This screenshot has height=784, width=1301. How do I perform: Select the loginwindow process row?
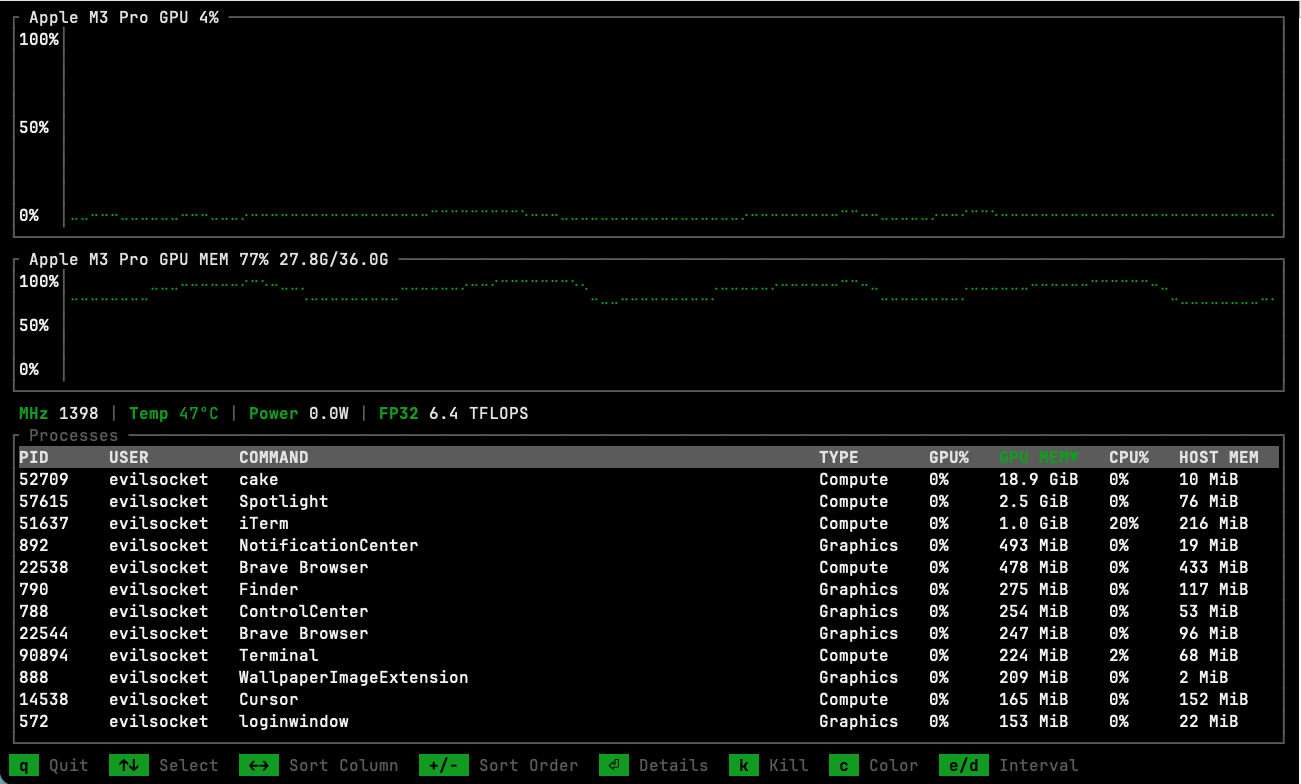[x=649, y=721]
